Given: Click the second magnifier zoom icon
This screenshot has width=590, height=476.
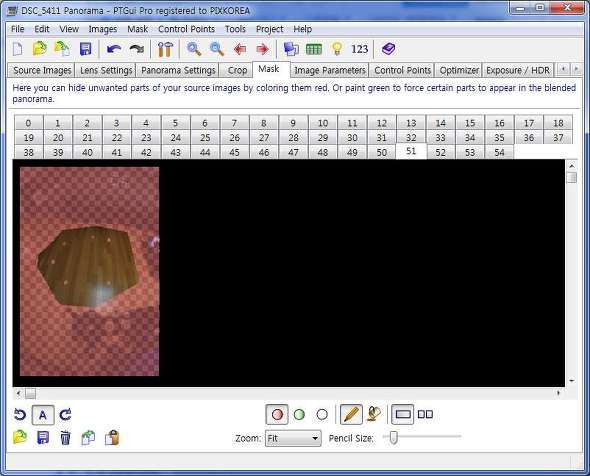Looking at the screenshot, I should click(x=217, y=49).
